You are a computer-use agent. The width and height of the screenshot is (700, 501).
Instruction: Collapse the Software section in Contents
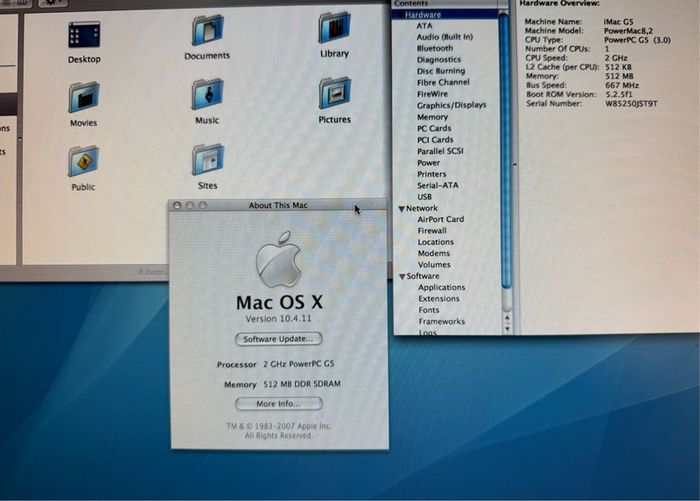[402, 277]
